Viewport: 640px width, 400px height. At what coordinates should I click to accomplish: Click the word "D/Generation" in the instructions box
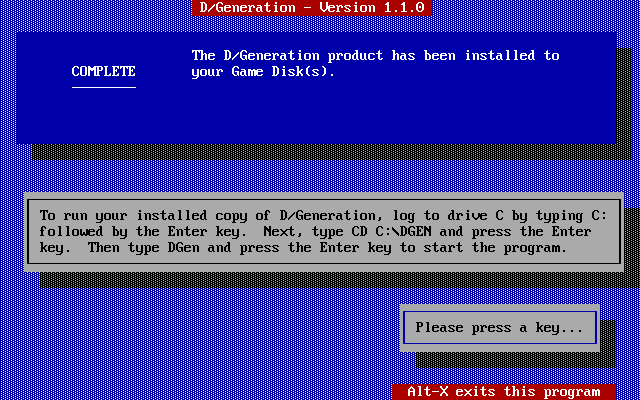[x=323, y=215]
